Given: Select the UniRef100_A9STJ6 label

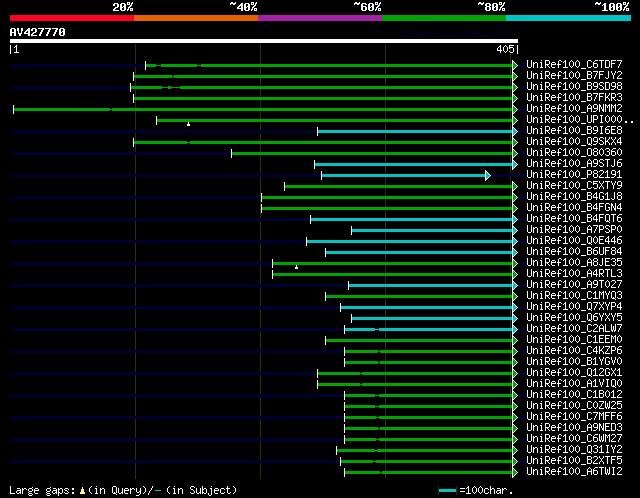Looking at the screenshot, I should [x=574, y=164].
